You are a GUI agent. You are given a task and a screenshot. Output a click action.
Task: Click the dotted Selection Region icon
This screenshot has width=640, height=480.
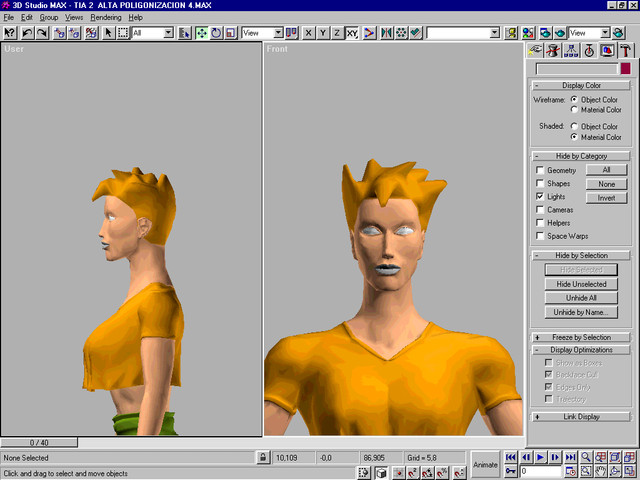click(123, 33)
